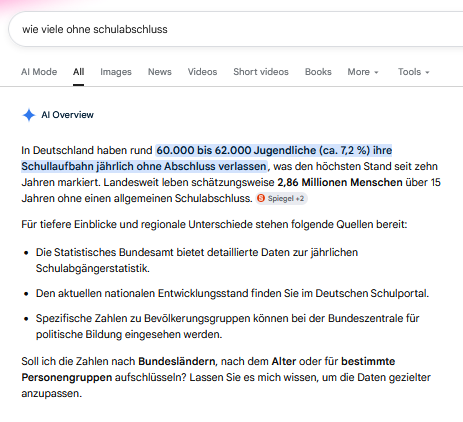The width and height of the screenshot is (463, 422).
Task: Click the 2,86 Millionen Menschen bold text
Action: 340,182
